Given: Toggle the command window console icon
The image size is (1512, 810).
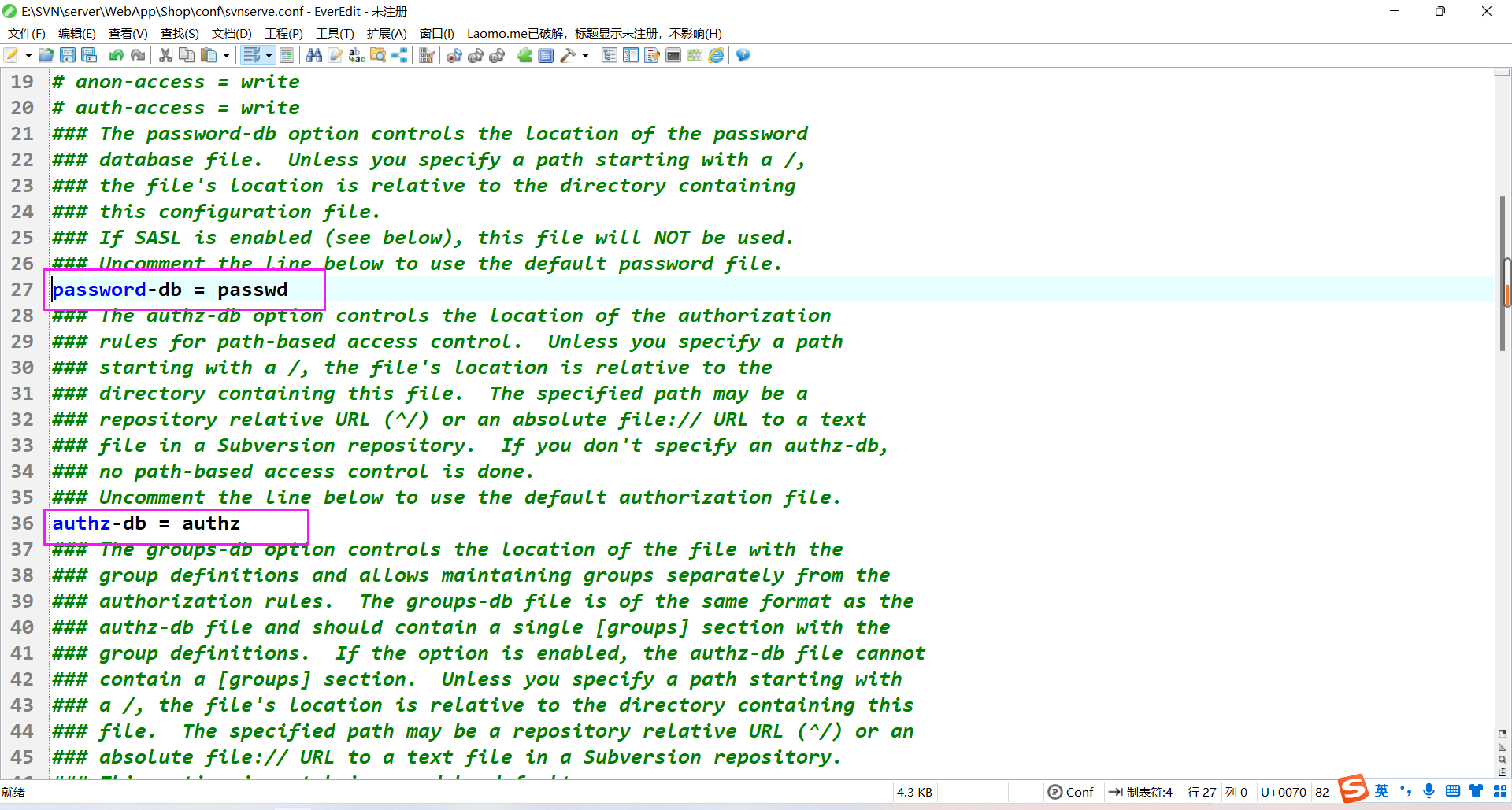Looking at the screenshot, I should point(673,55).
